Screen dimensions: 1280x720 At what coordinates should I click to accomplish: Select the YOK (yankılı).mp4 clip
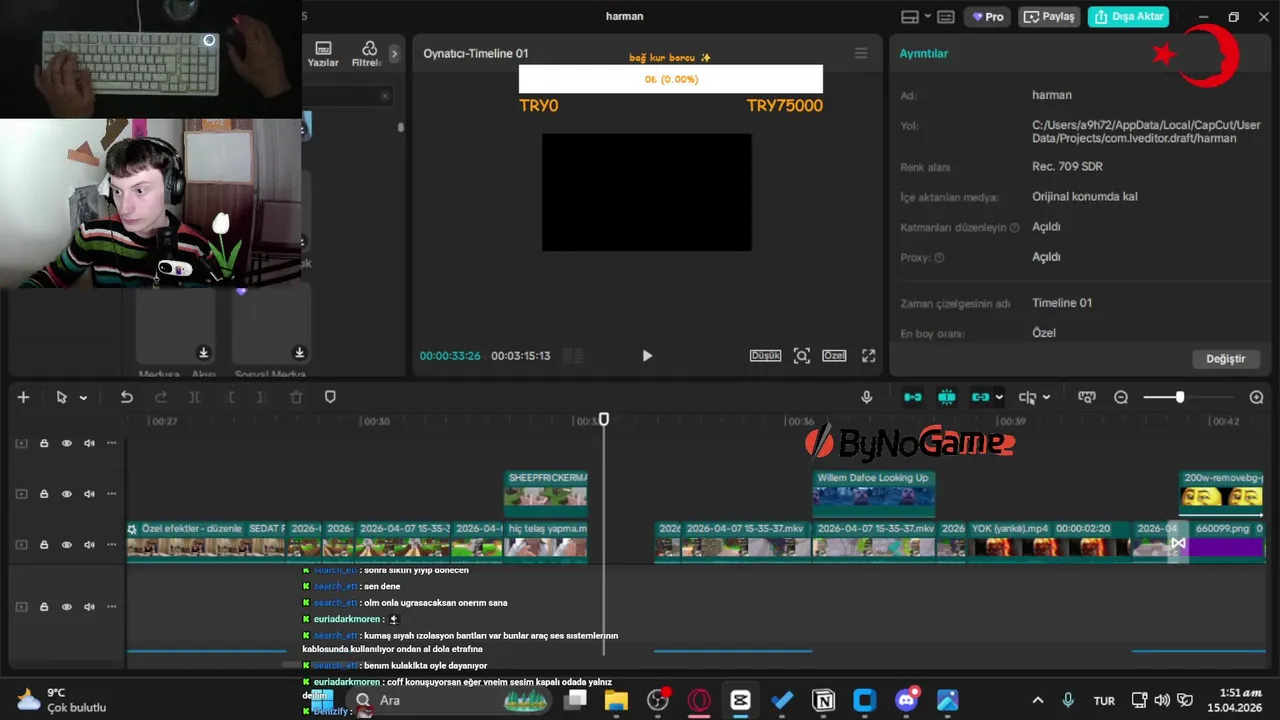[1050, 541]
